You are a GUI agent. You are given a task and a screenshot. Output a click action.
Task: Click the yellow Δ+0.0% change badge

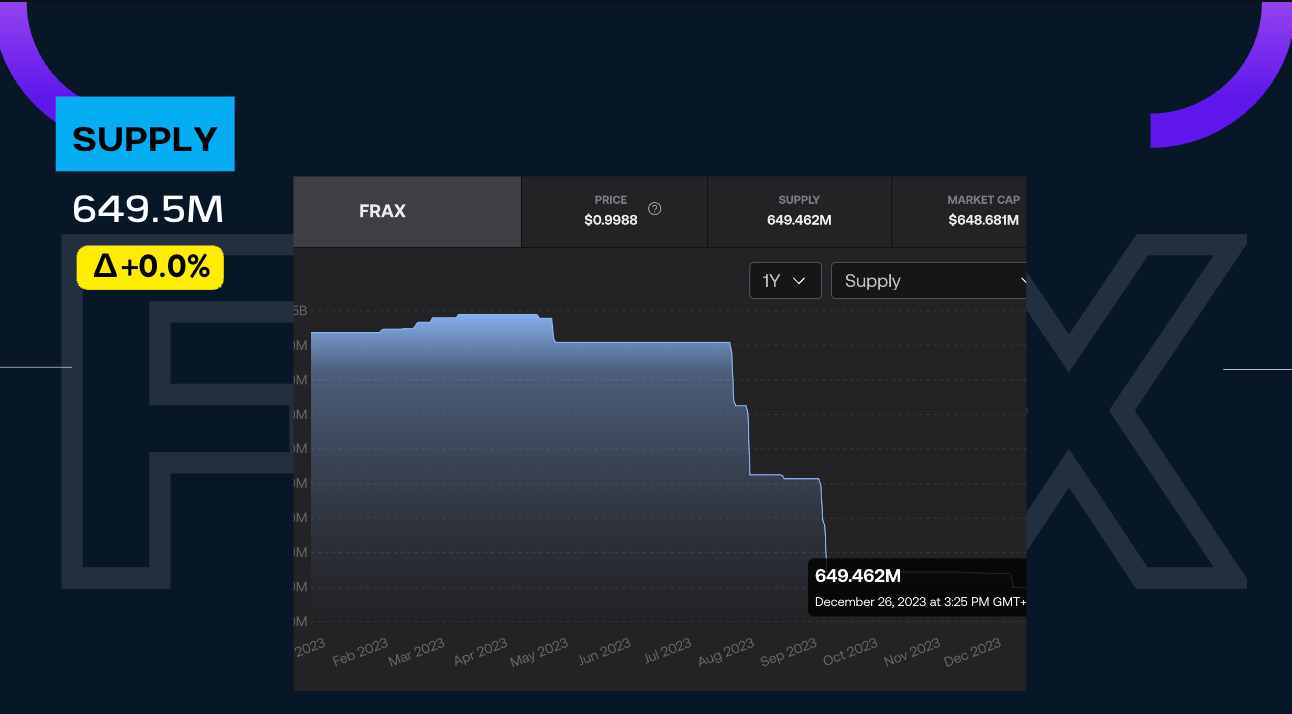150,267
